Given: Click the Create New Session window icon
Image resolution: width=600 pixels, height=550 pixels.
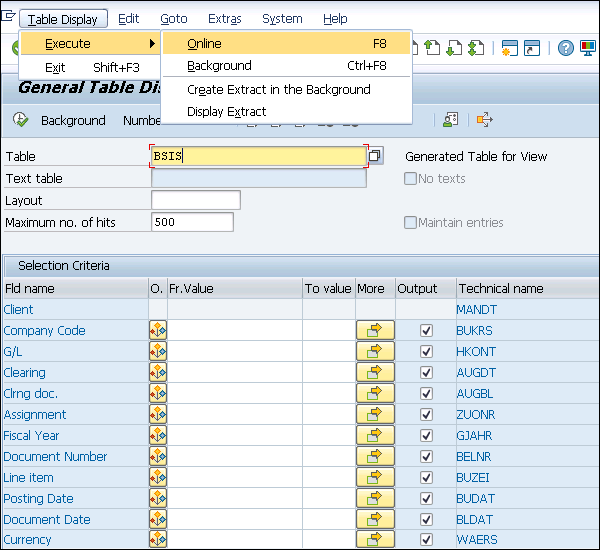Looking at the screenshot, I should [510, 48].
